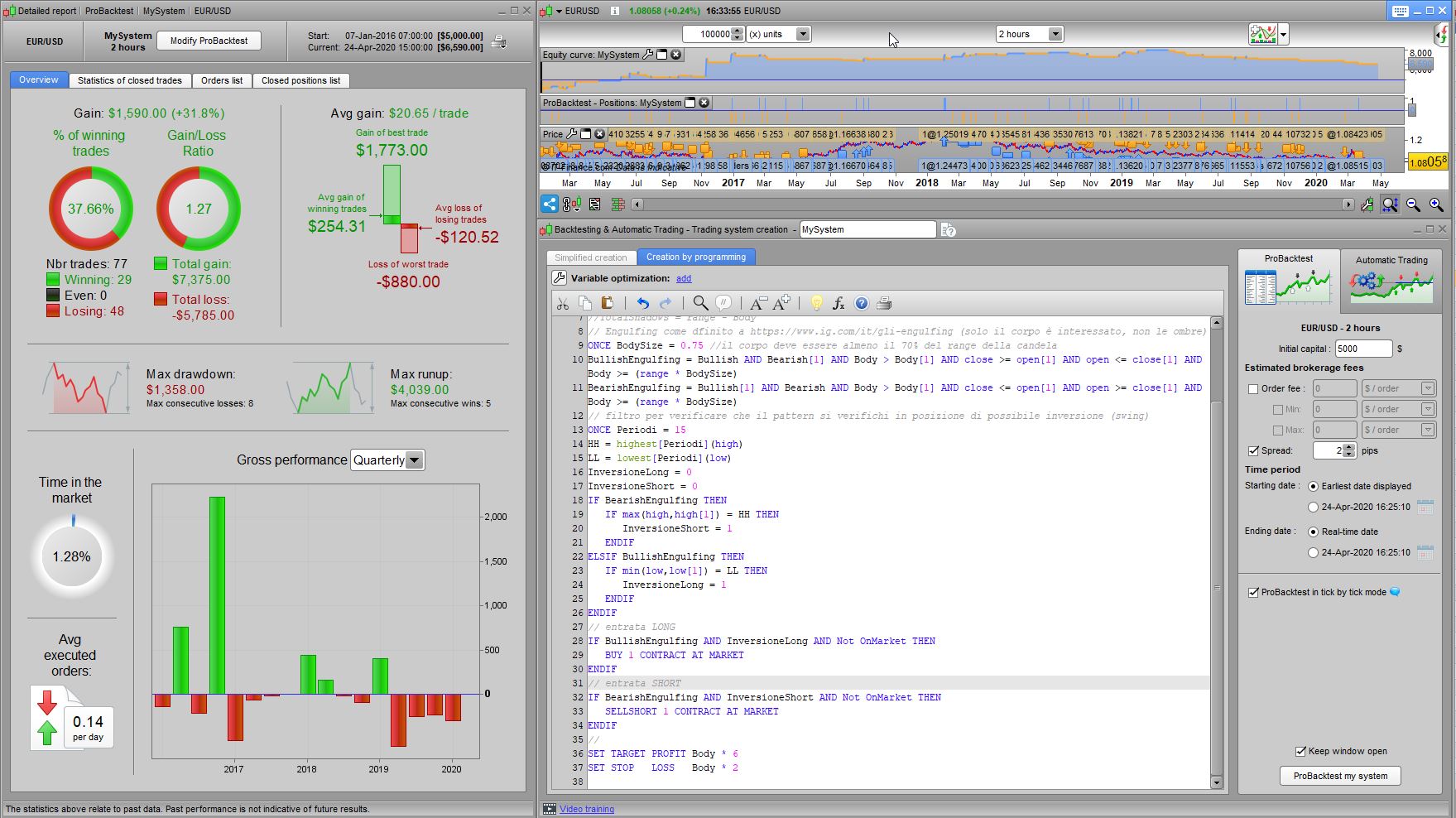Click the paste clipboard icon in editor

[x=607, y=303]
